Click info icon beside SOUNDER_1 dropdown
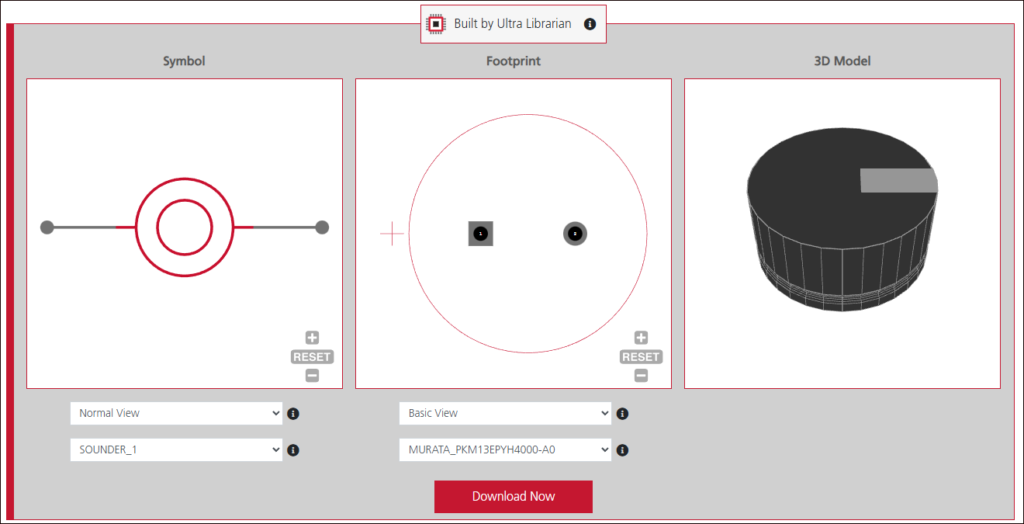This screenshot has height=524, width=1024. click(x=293, y=450)
